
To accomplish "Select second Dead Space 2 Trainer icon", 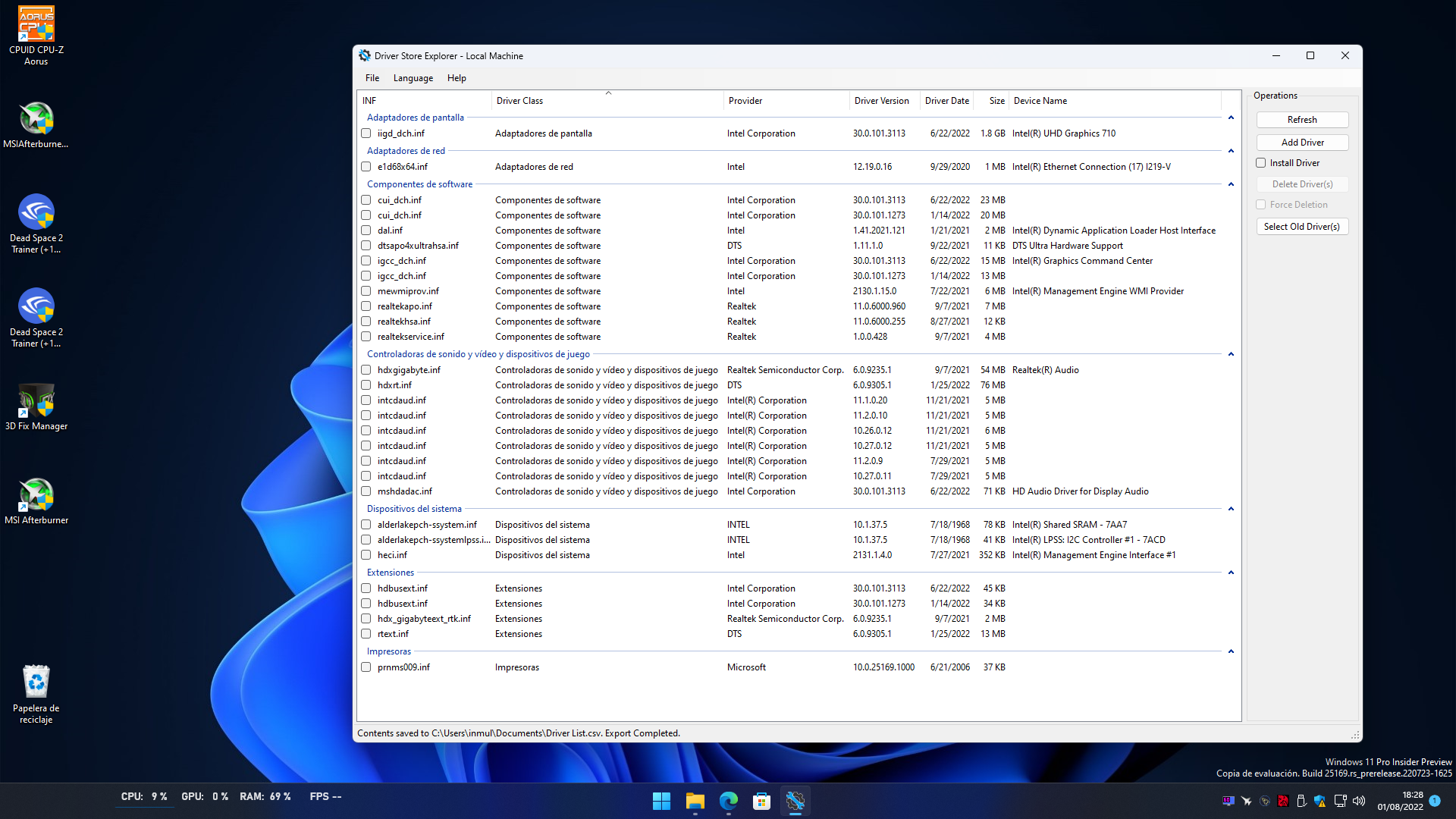I will point(36,318).
